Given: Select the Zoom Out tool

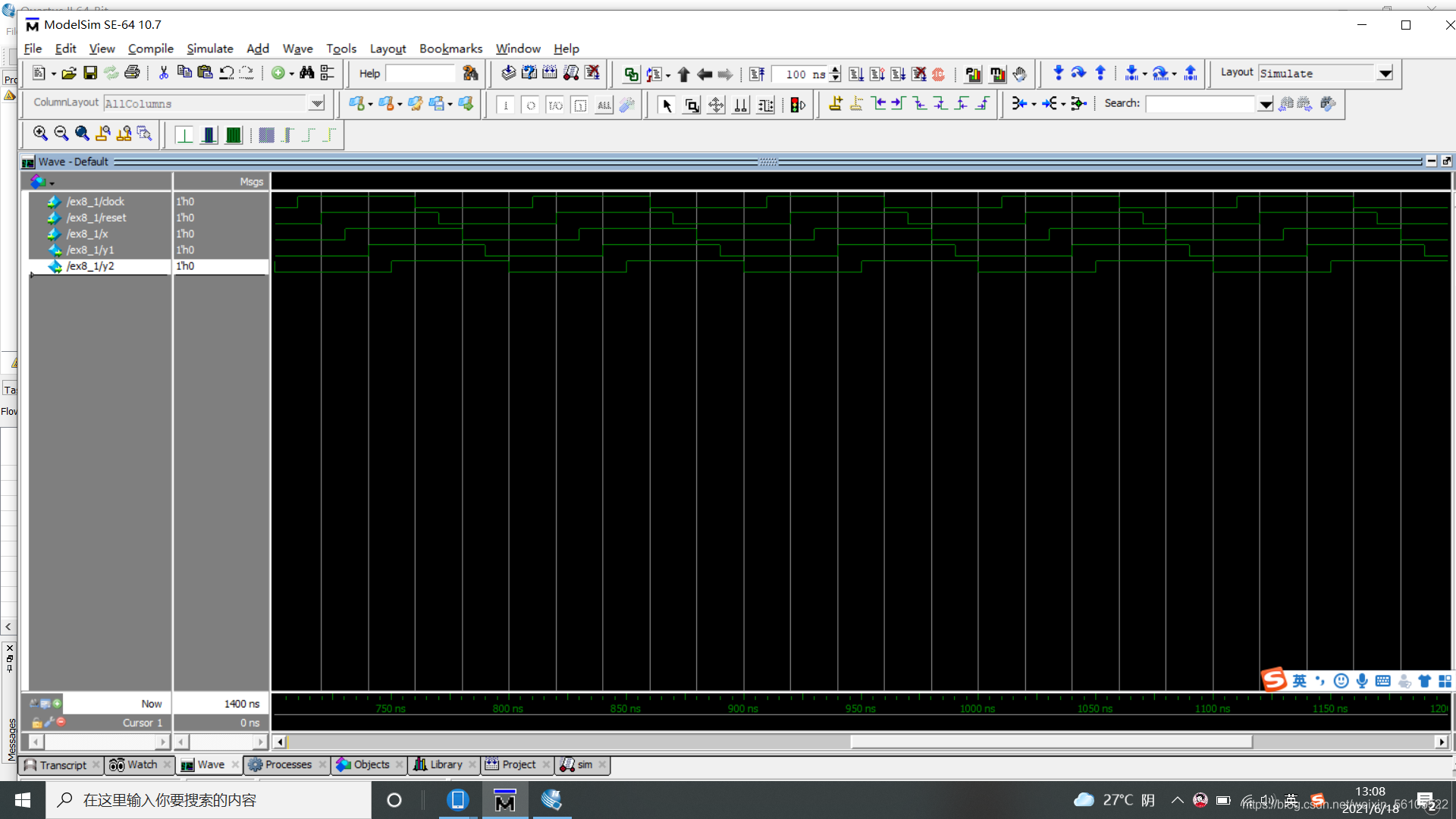Looking at the screenshot, I should 61,133.
